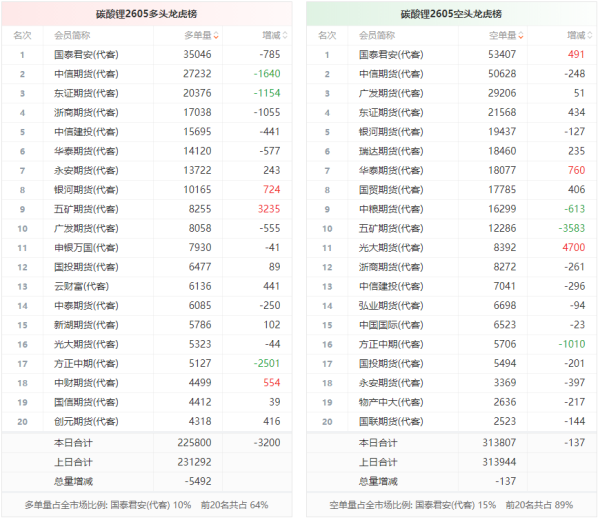Select 浙商期货(代客) in long table

tap(86, 112)
